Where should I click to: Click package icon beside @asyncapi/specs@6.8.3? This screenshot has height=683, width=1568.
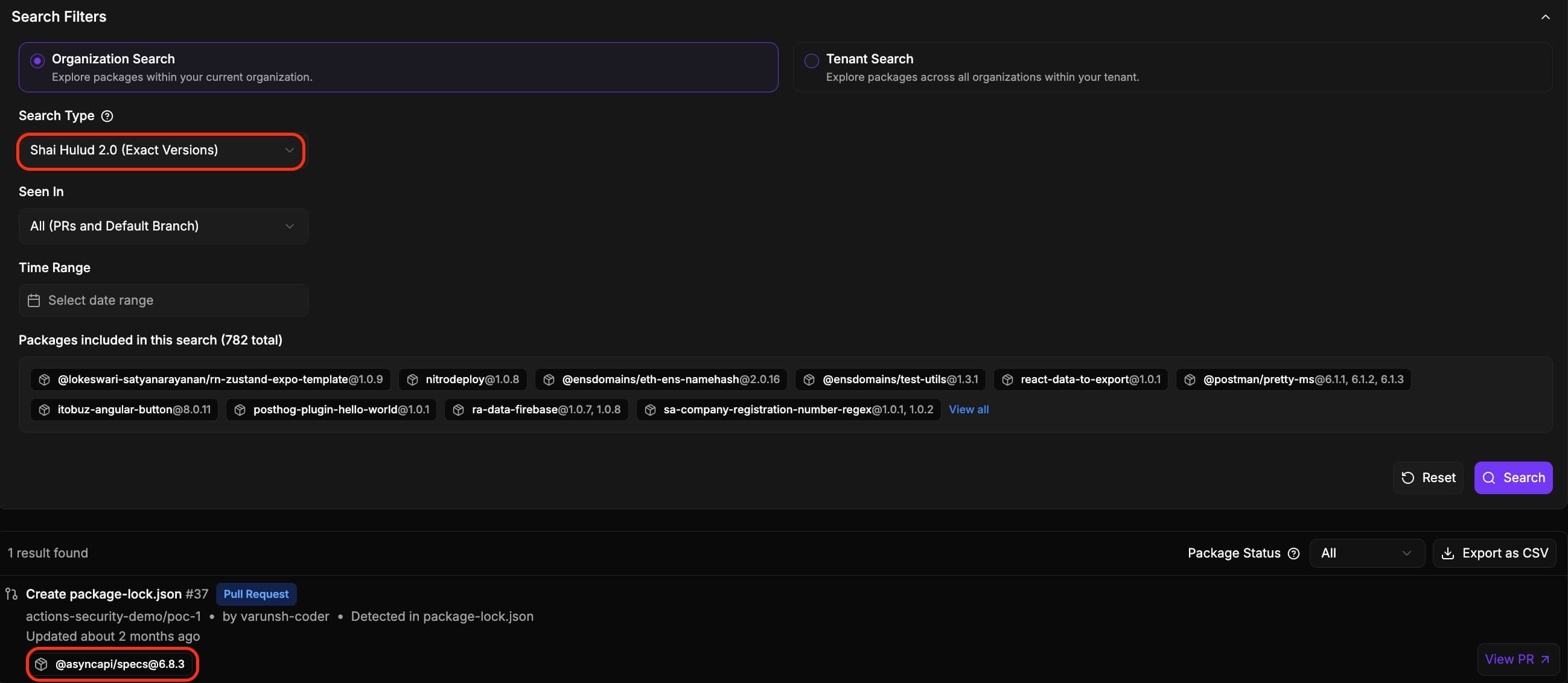pyautogui.click(x=41, y=664)
